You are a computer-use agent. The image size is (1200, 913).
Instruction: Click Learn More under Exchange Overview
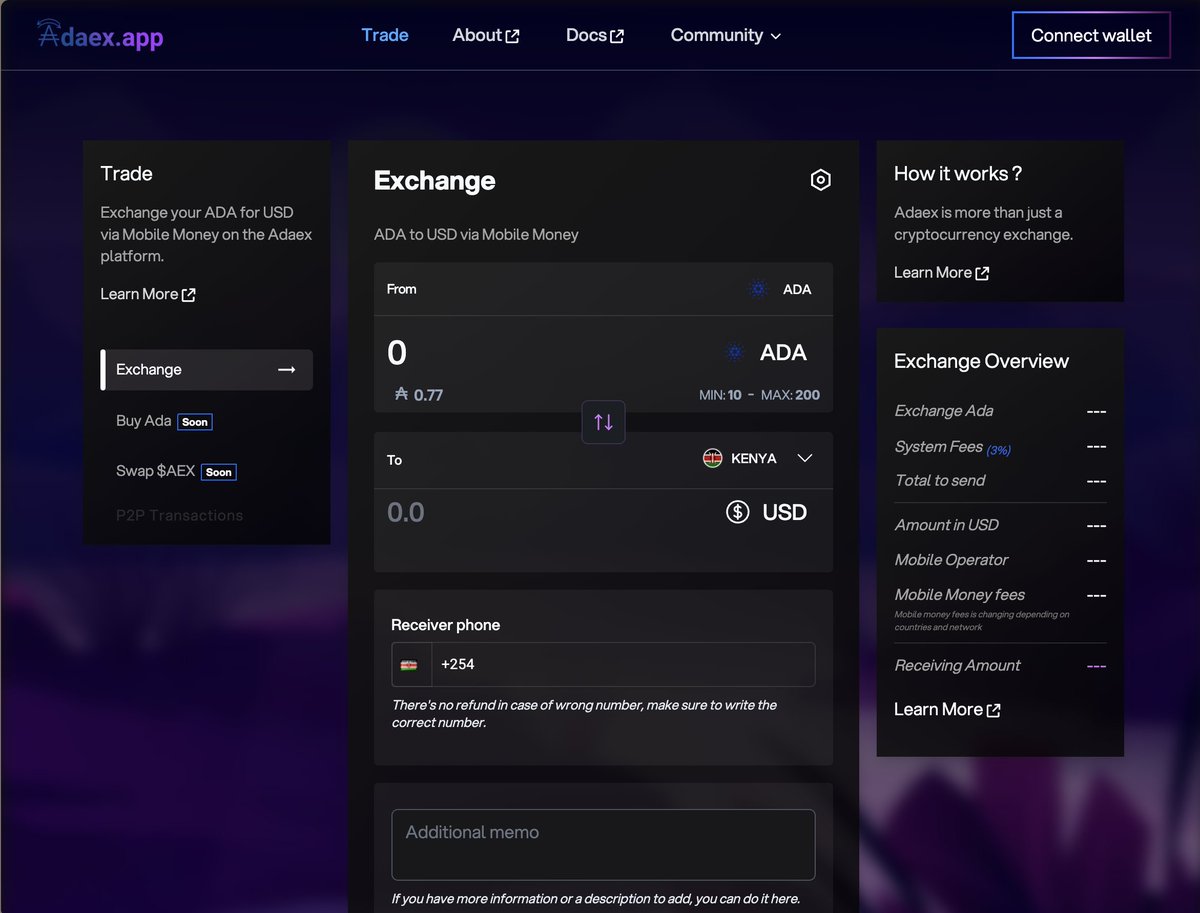[x=947, y=709]
